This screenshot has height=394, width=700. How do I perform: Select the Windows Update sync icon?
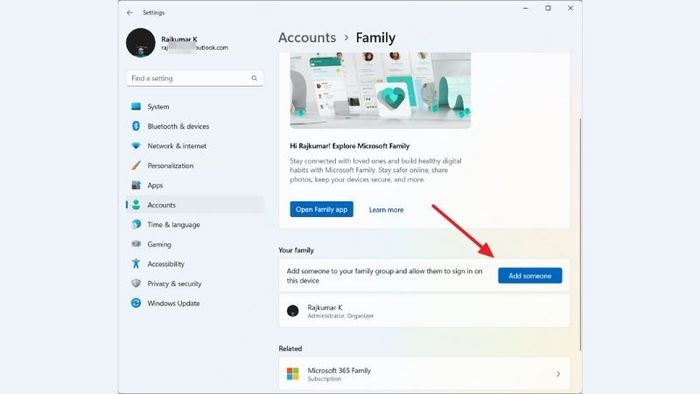(x=136, y=303)
